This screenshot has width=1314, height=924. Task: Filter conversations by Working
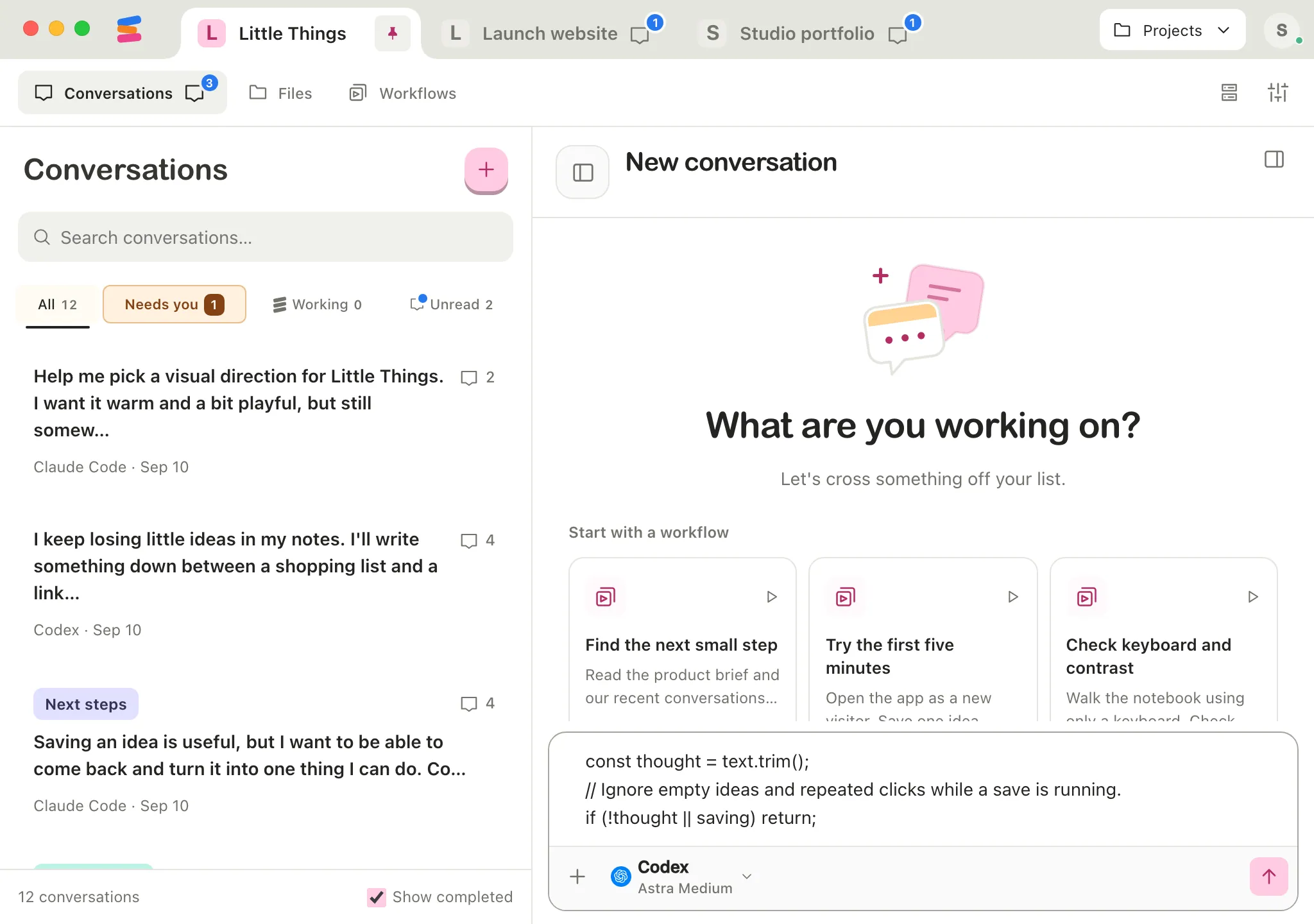click(317, 304)
